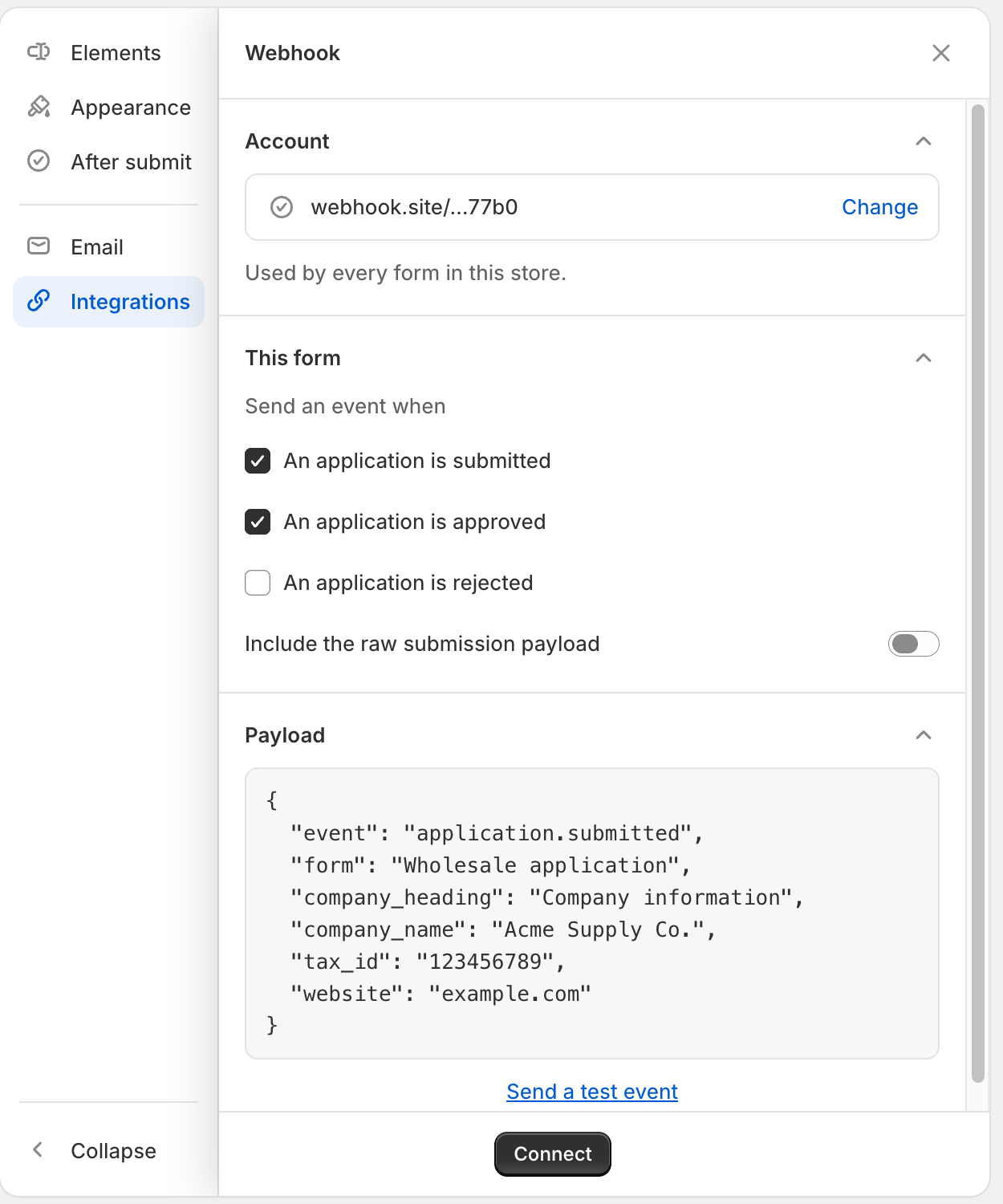Click "event": "application.submitted" payload line
1003x1204 pixels.
(x=497, y=833)
